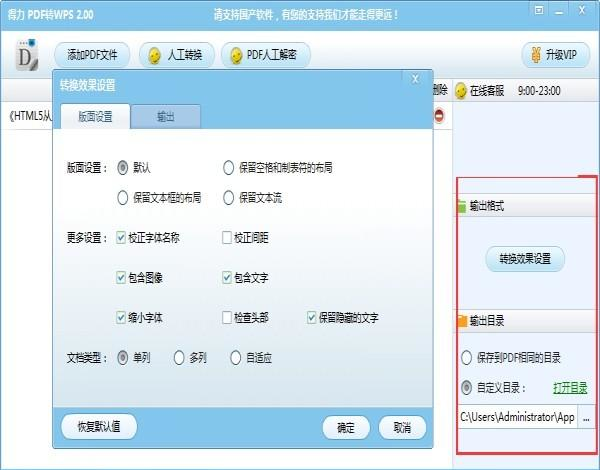Toggle 保留隐藏的文字 checkbox
Image resolution: width=600 pixels, height=470 pixels.
[311, 317]
